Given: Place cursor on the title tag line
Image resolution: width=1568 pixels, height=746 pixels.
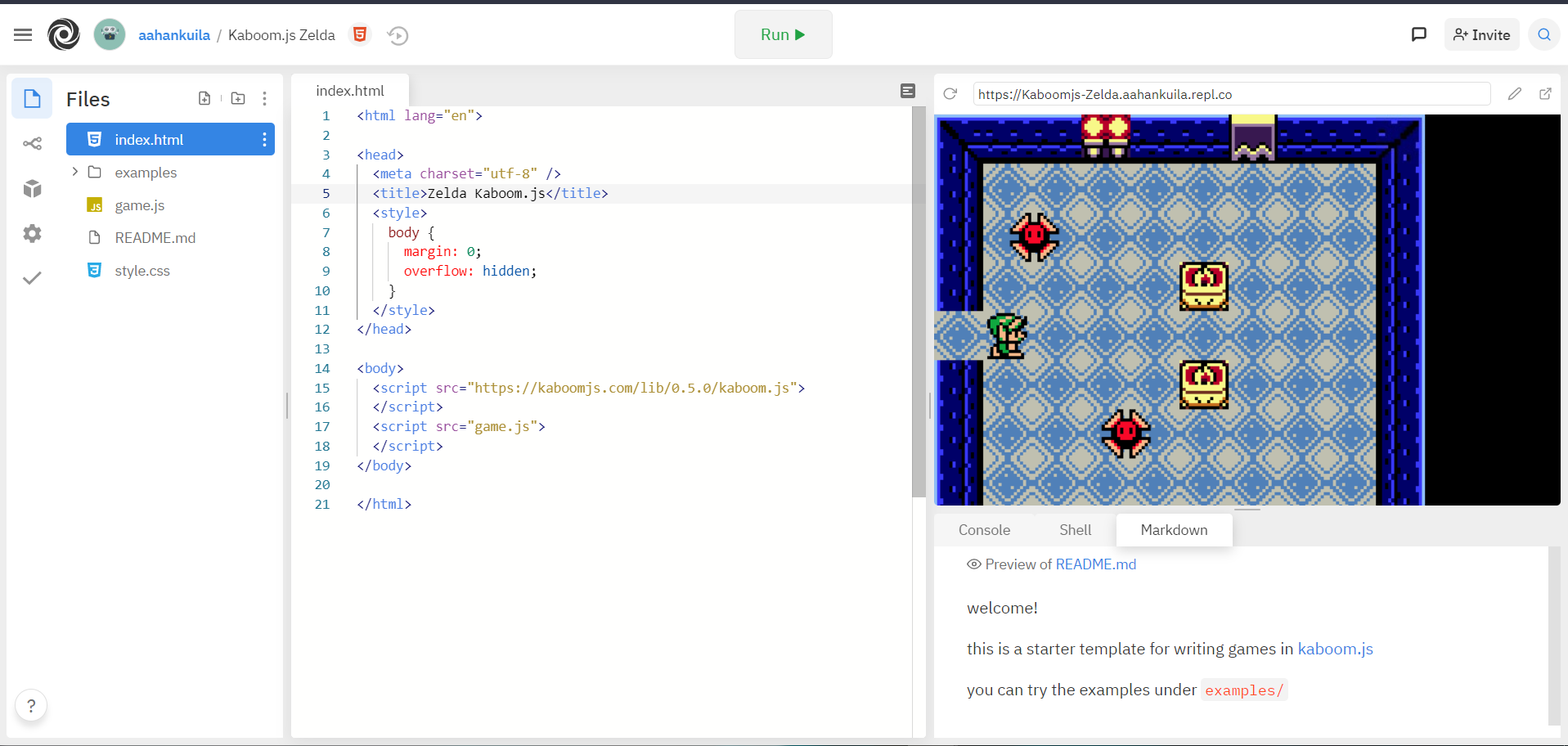Looking at the screenshot, I should point(490,194).
